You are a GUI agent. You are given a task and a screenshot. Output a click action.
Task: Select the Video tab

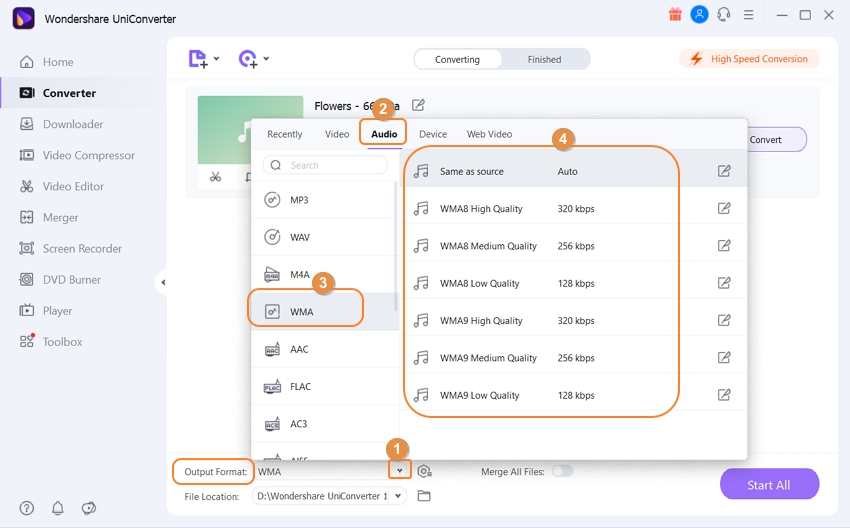click(x=337, y=134)
